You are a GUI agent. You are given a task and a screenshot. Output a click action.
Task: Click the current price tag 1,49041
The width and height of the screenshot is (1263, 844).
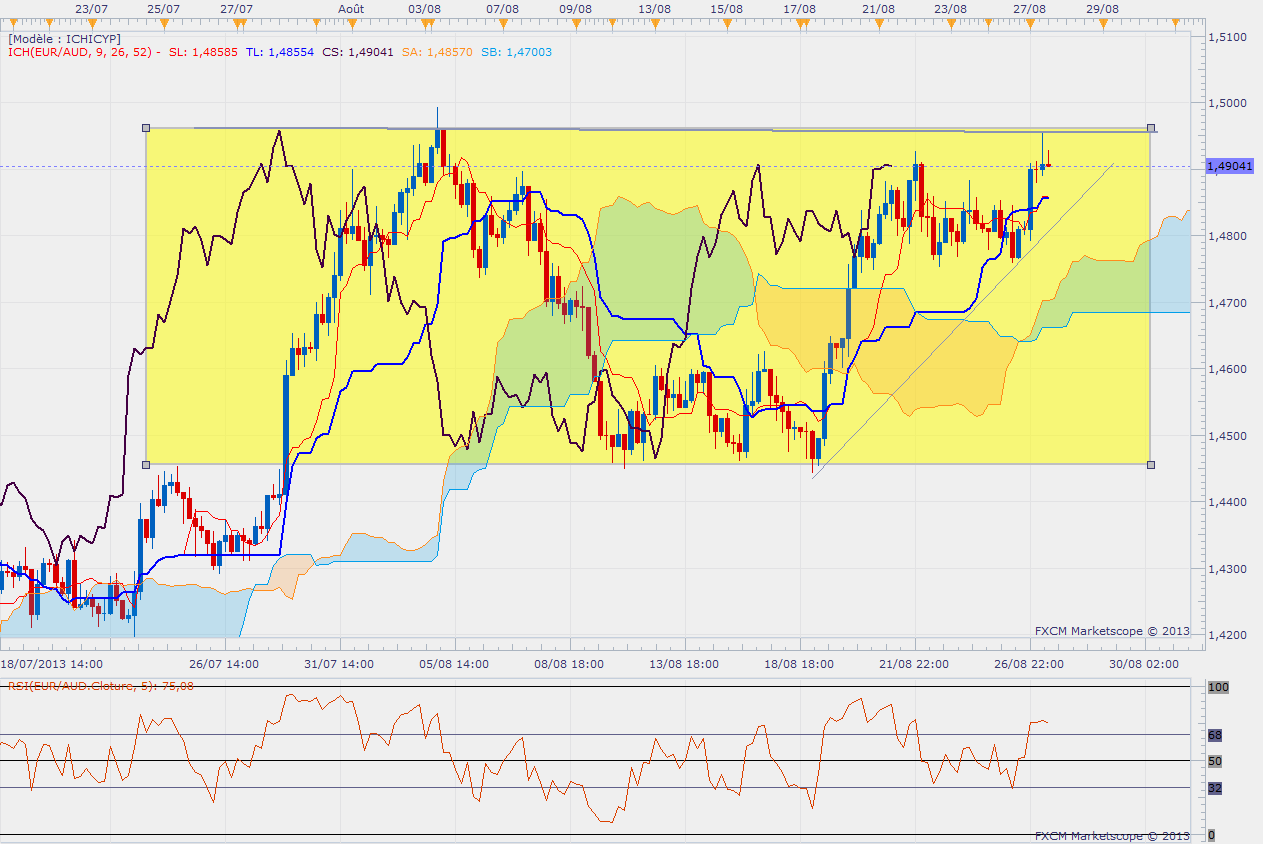tap(1229, 166)
